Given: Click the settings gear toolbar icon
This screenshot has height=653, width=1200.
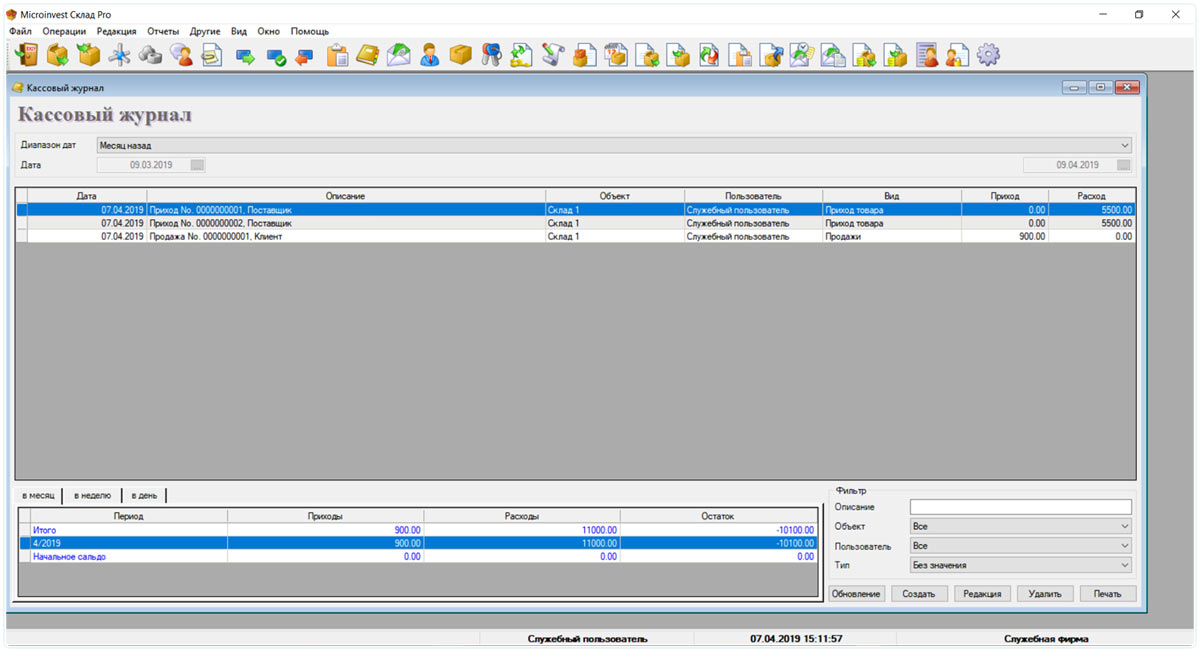Looking at the screenshot, I should coord(988,55).
